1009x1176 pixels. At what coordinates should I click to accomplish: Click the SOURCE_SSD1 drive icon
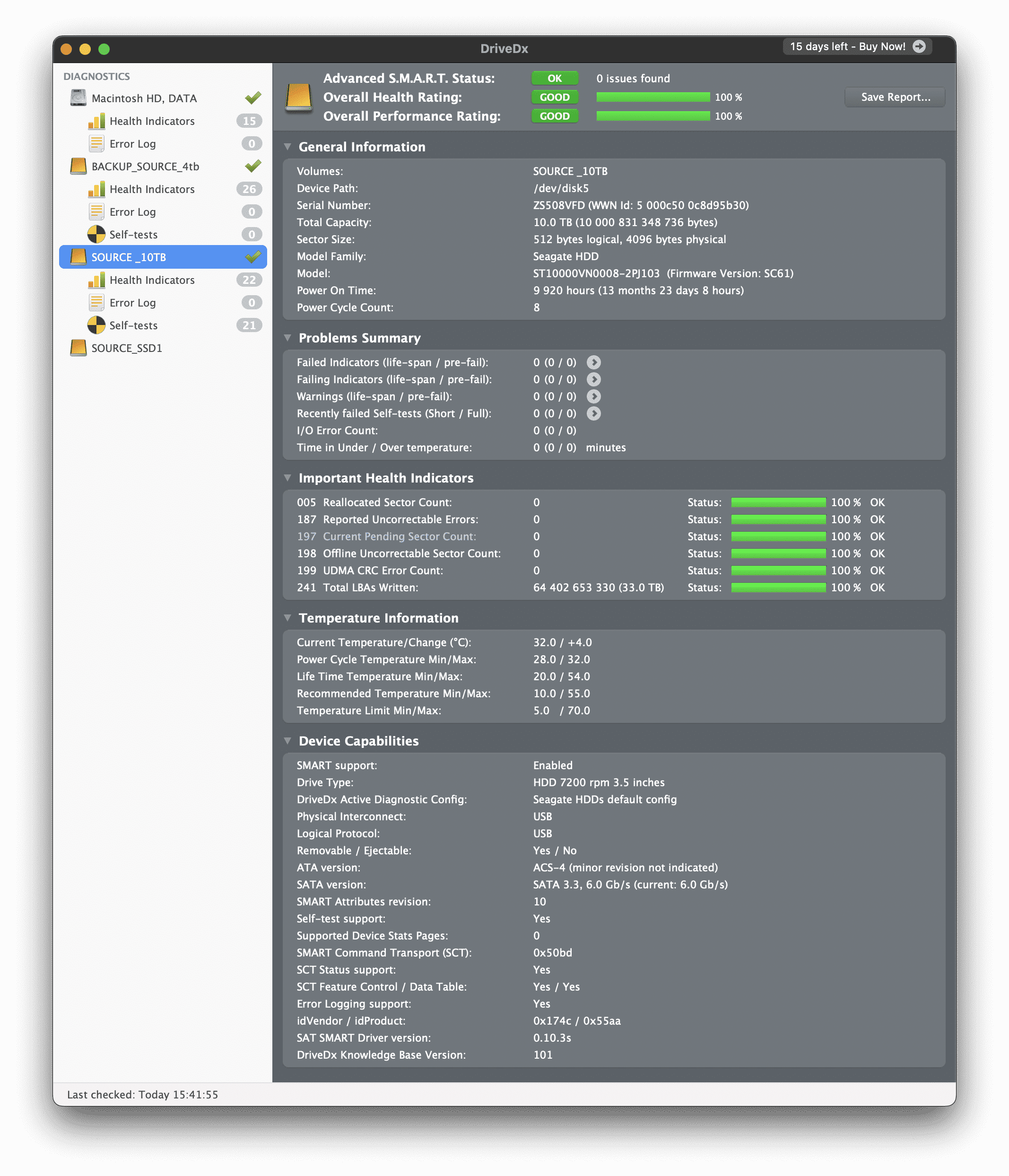(78, 348)
